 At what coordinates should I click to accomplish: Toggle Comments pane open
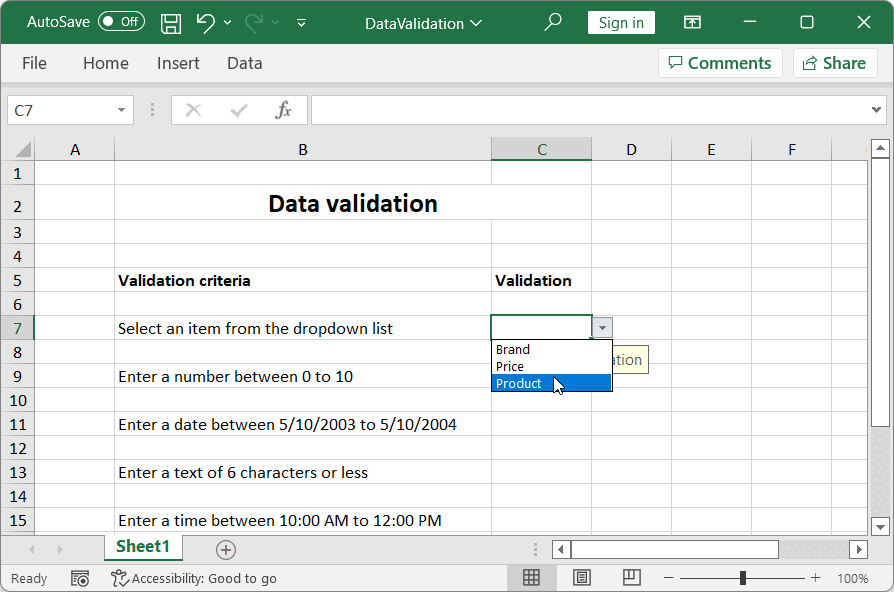[720, 62]
